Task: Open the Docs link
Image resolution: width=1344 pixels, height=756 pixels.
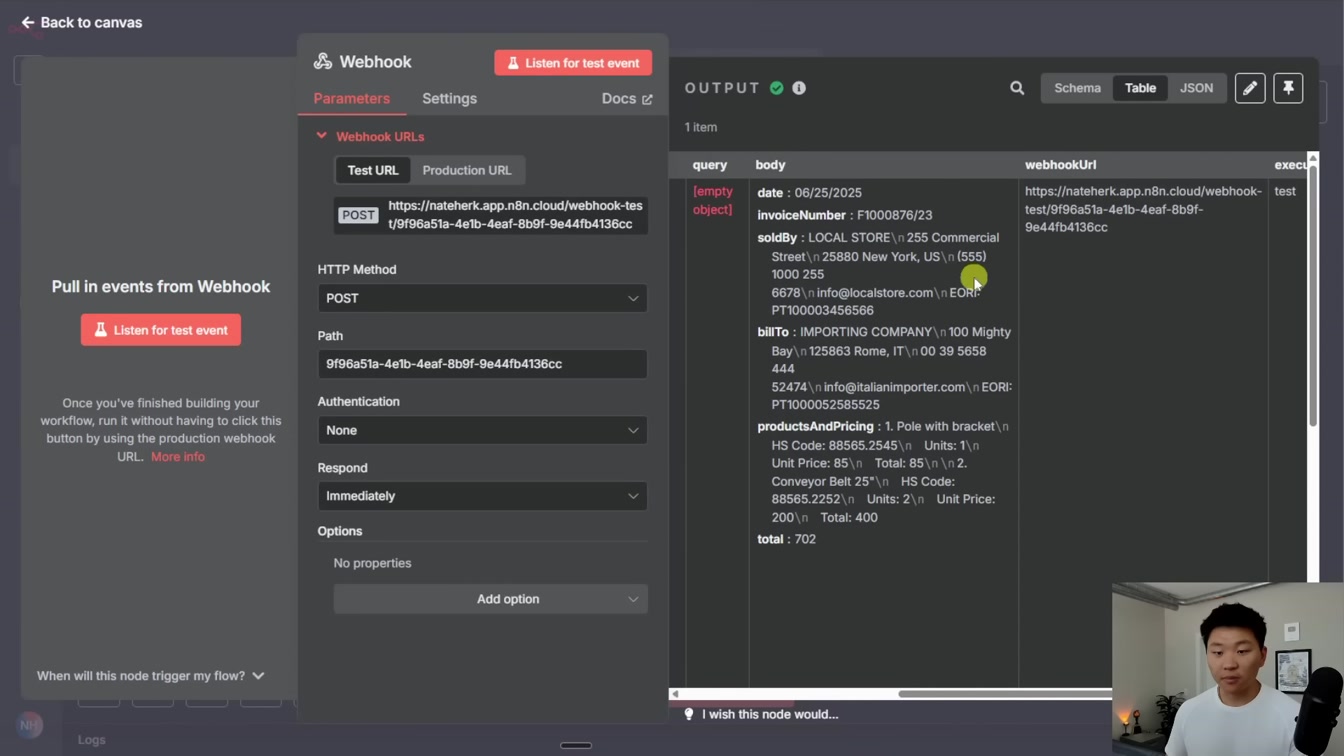Action: pos(627,98)
